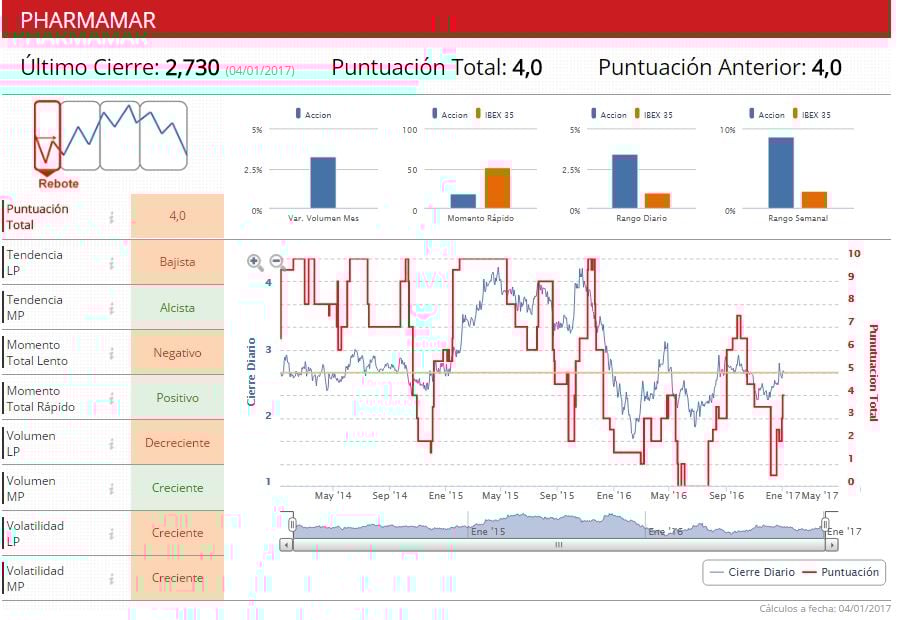Image resolution: width=897 pixels, height=620 pixels.
Task: Toggle Accion legend in Var. Volumen Mes chart
Action: [313, 114]
